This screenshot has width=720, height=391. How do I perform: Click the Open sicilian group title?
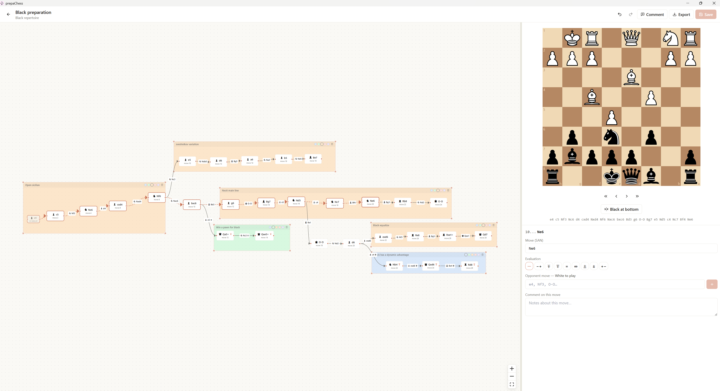pos(32,185)
